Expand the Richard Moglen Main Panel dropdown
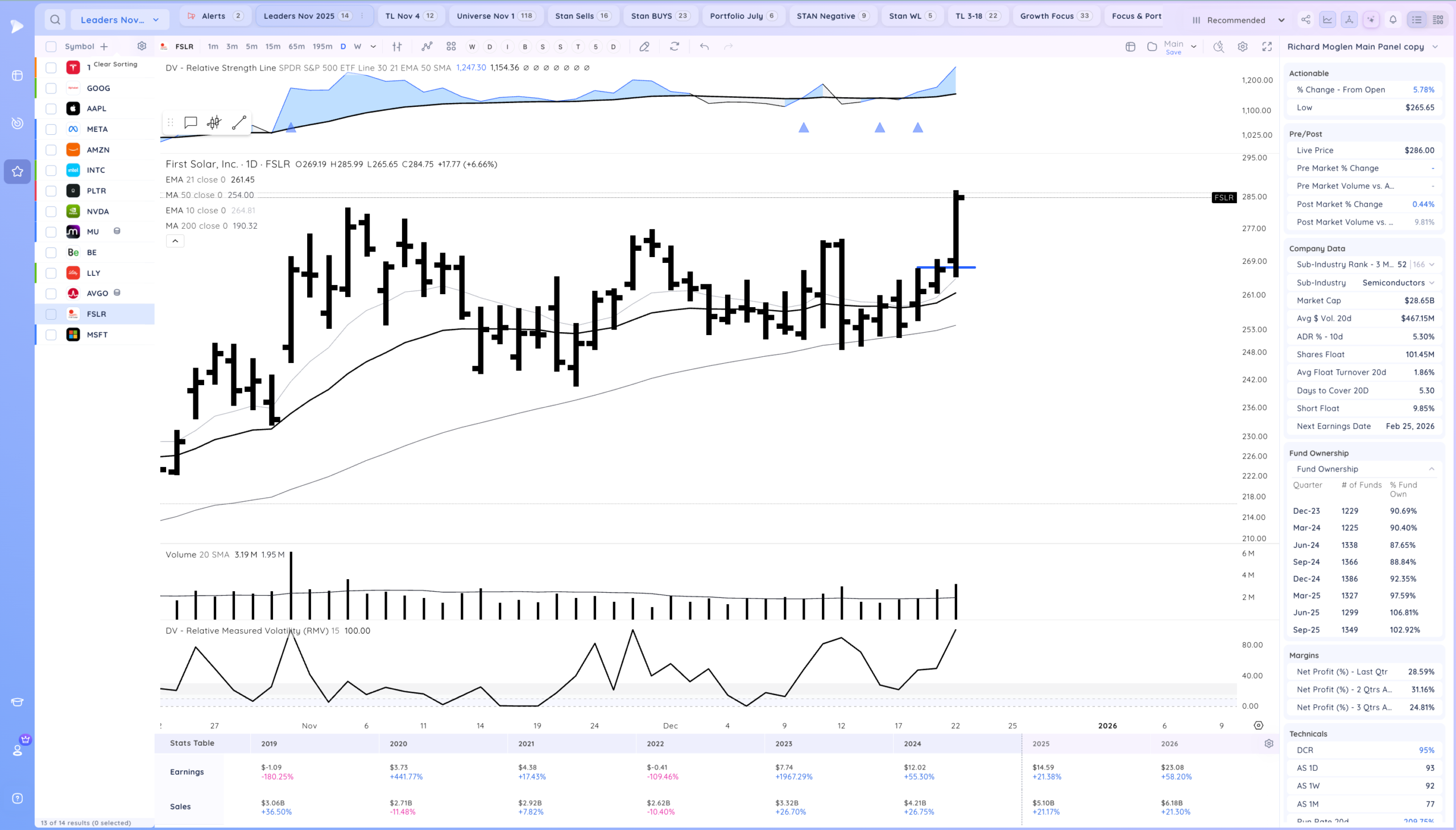 1435,47
